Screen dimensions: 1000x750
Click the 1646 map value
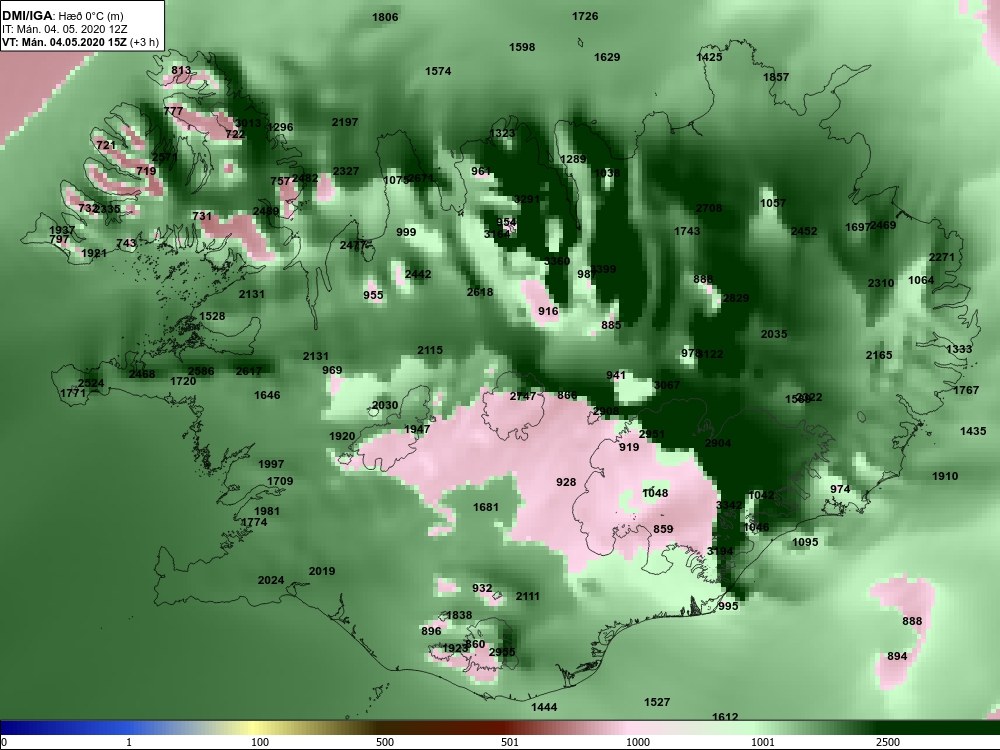pos(267,395)
